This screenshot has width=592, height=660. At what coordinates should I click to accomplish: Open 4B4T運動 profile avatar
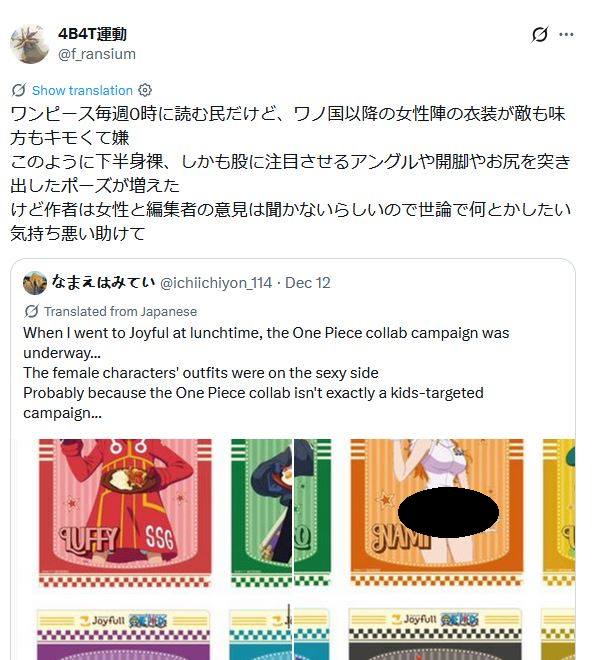29,44
